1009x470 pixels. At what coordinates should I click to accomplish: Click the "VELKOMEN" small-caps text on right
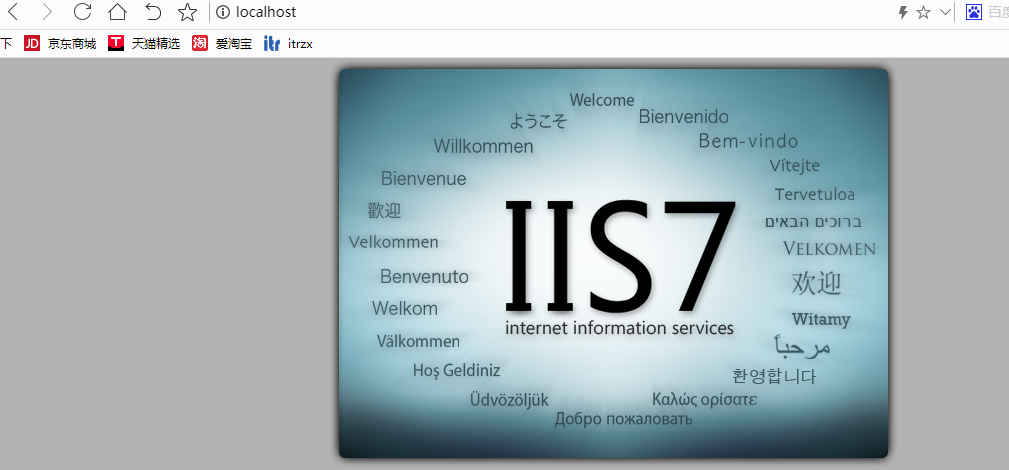coord(829,249)
